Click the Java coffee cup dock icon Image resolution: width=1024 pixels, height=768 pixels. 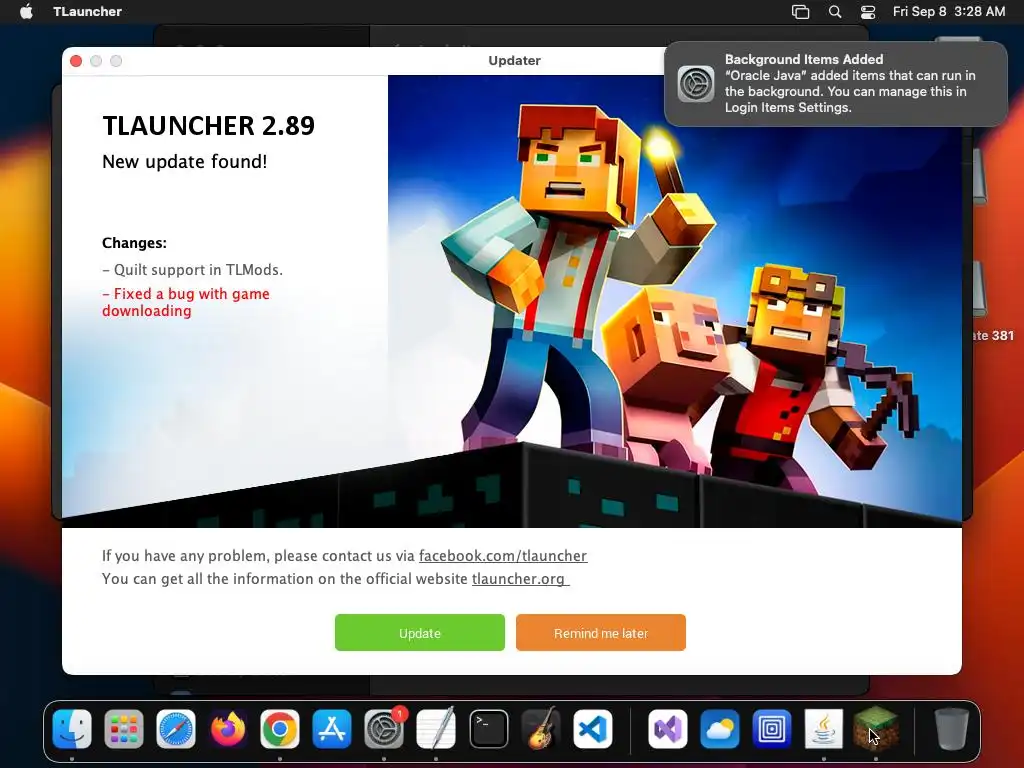point(824,729)
